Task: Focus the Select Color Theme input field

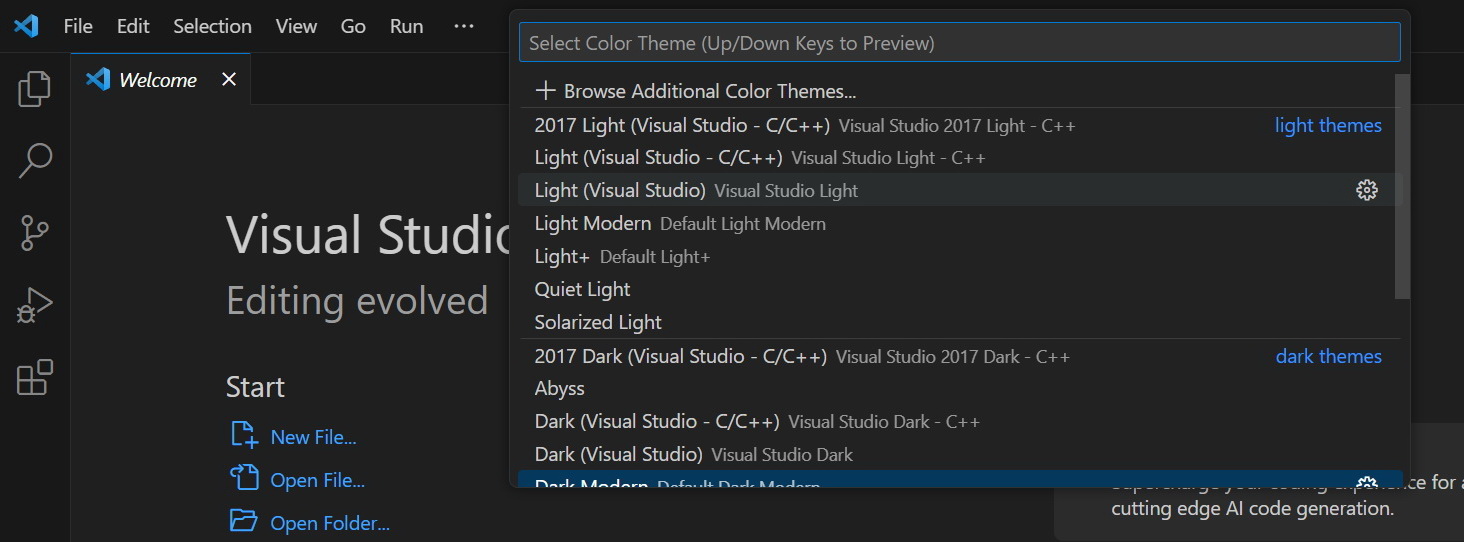Action: pos(959,43)
